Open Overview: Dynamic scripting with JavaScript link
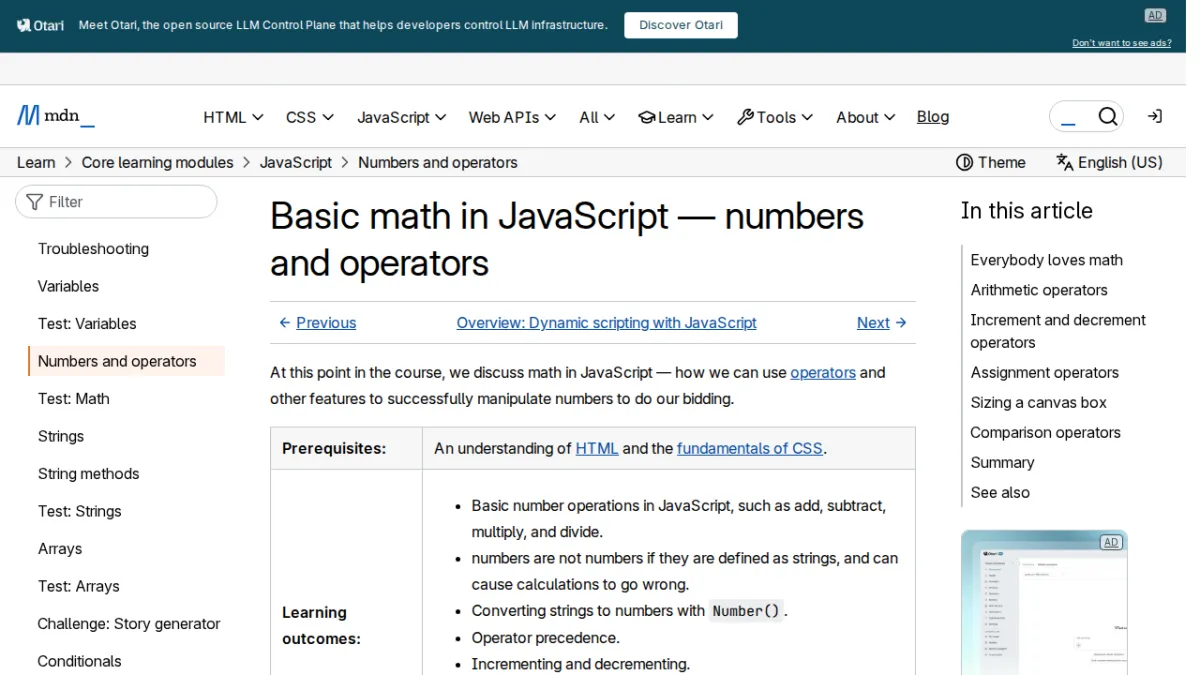The image size is (1200, 675). coord(607,322)
